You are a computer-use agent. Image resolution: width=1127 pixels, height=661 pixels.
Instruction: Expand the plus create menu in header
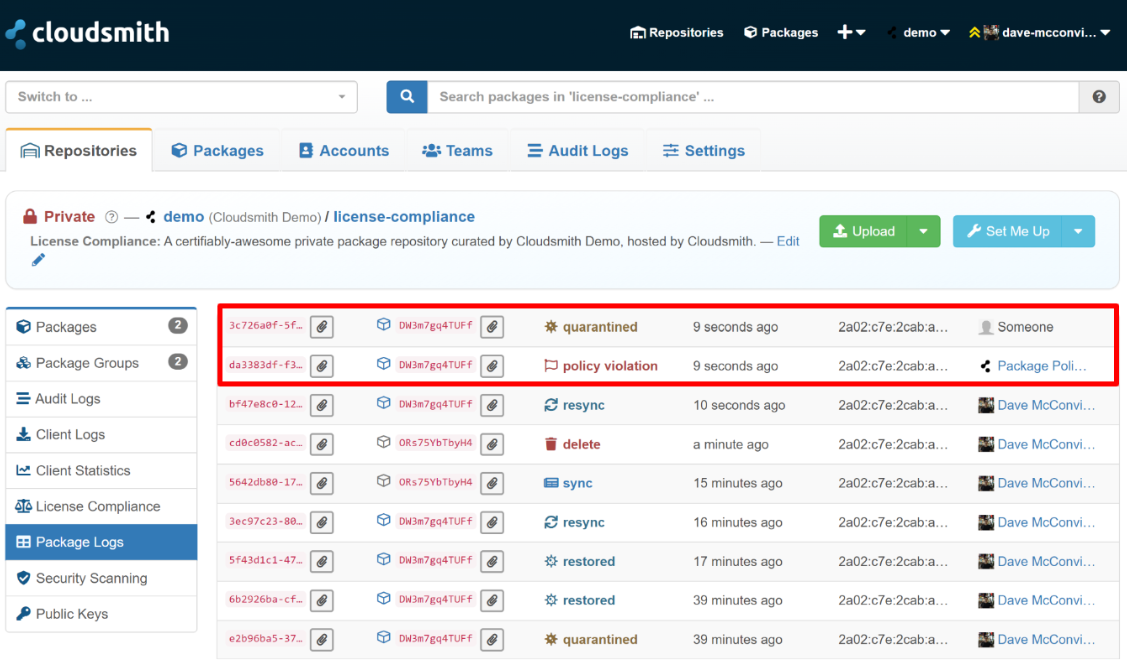[851, 32]
